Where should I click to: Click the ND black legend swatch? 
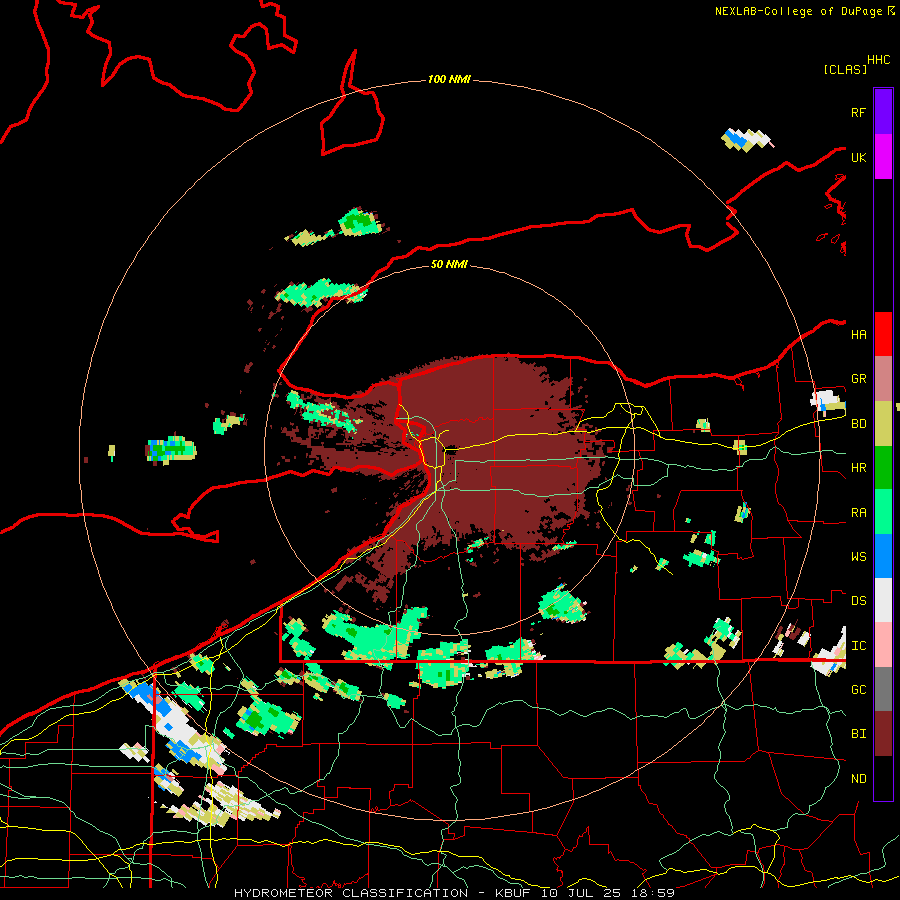click(883, 778)
